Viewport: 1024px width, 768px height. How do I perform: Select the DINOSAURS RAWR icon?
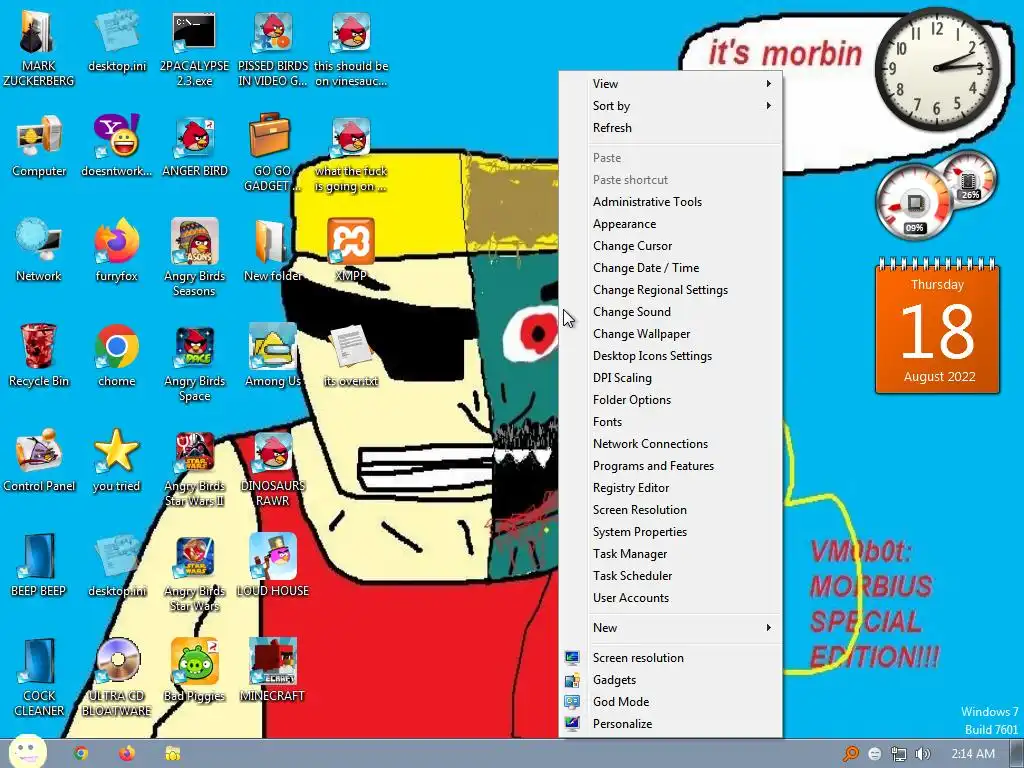pos(272,469)
